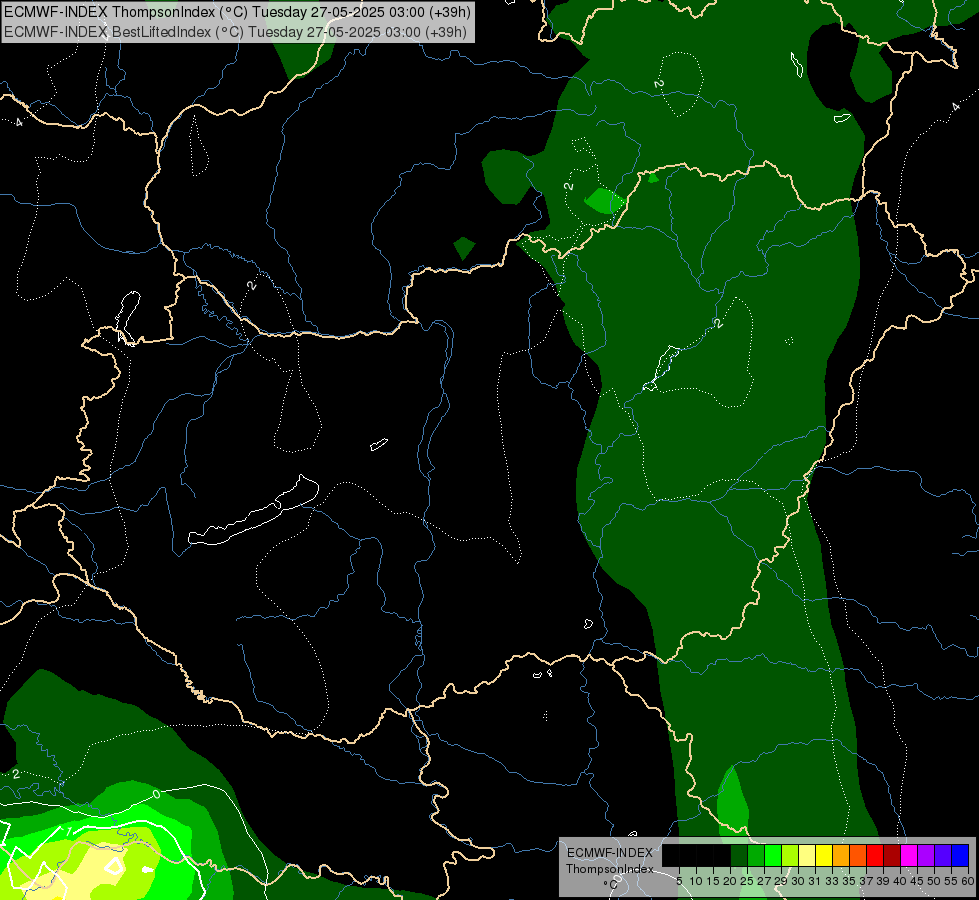Select the blue 55-60 legend swatch
The height and width of the screenshot is (900, 979).
(960, 855)
